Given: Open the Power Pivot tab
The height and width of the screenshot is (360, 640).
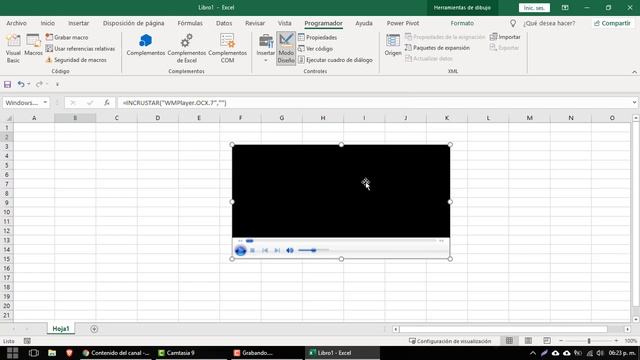Looking at the screenshot, I should 403,23.
